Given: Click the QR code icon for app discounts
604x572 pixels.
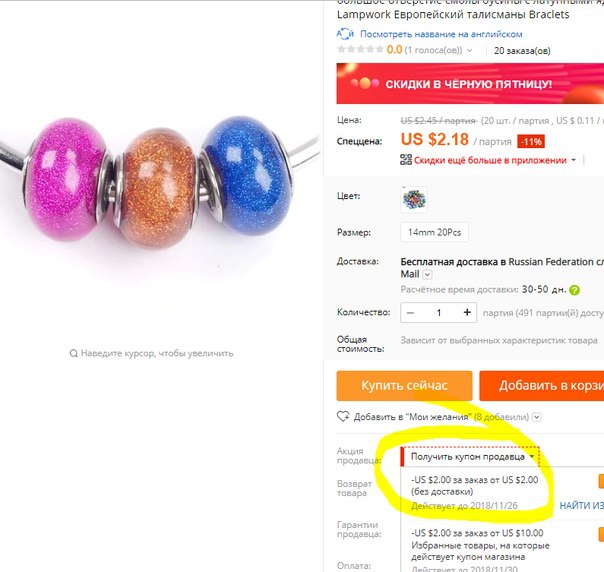Looking at the screenshot, I should [x=406, y=159].
